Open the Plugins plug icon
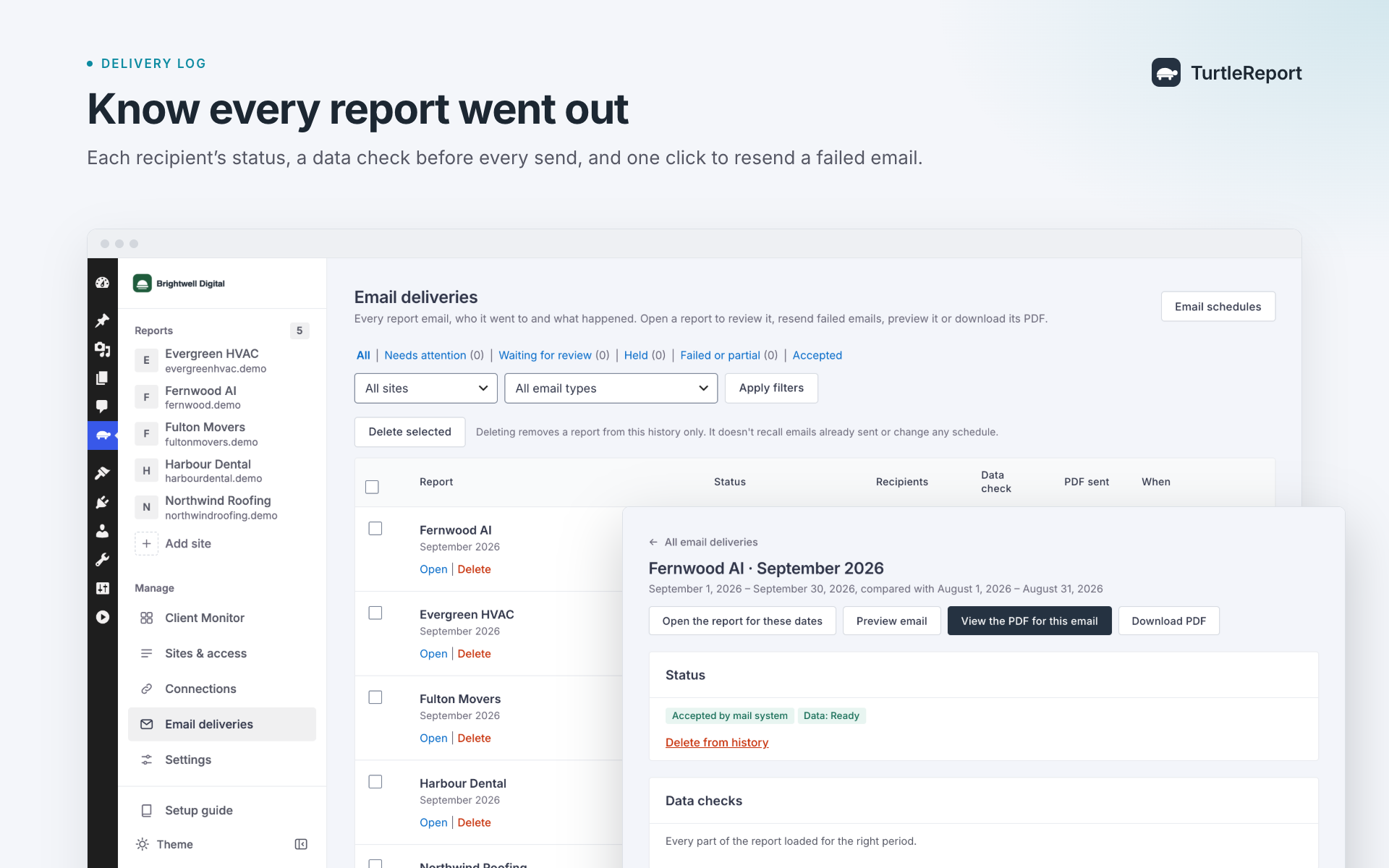The image size is (1389, 868). pyautogui.click(x=102, y=502)
